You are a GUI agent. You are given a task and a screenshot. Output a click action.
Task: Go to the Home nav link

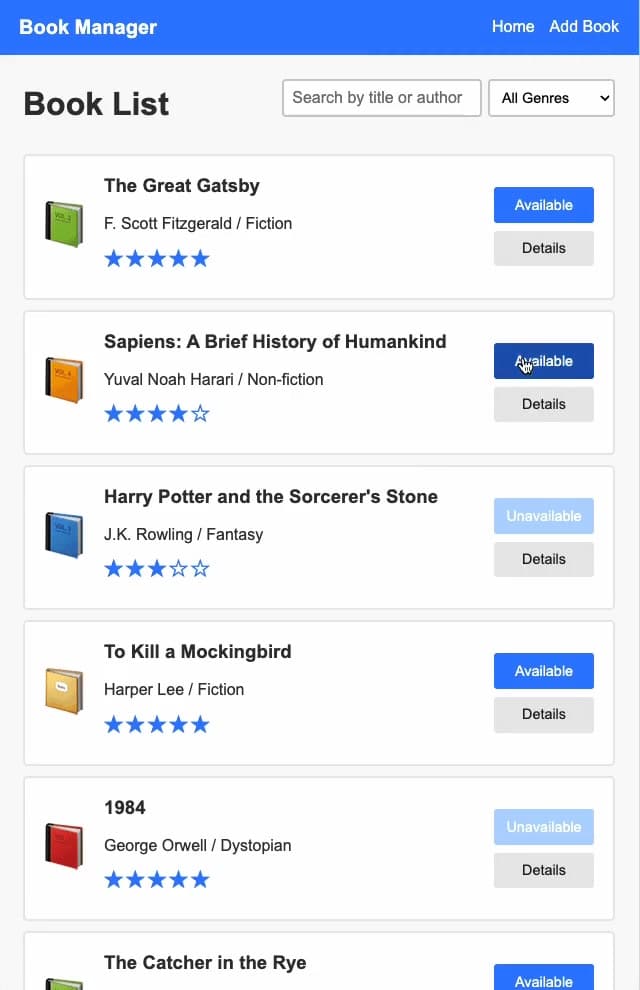pyautogui.click(x=513, y=27)
